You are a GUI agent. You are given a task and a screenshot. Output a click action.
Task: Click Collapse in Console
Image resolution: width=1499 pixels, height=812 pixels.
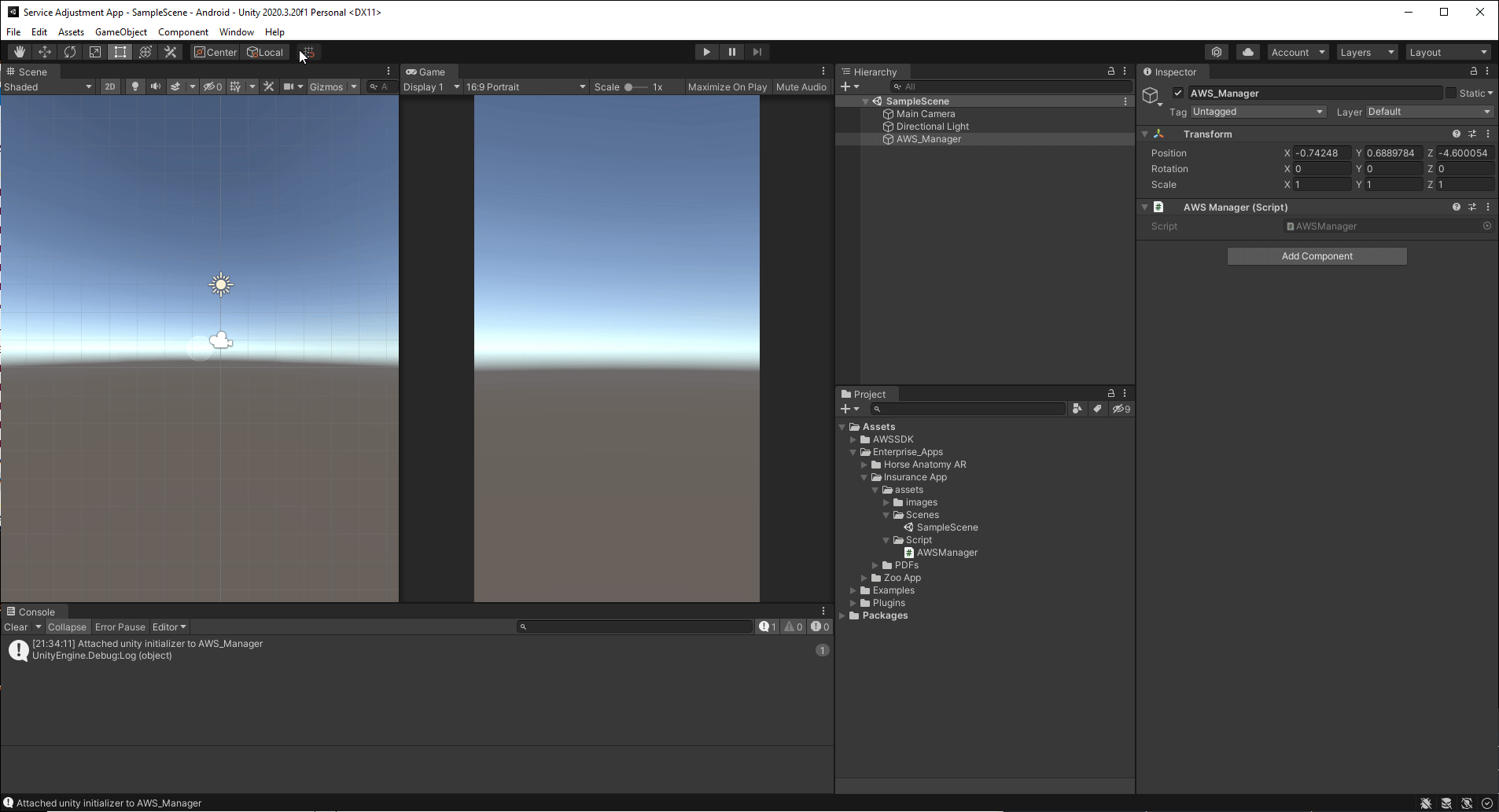coord(67,626)
